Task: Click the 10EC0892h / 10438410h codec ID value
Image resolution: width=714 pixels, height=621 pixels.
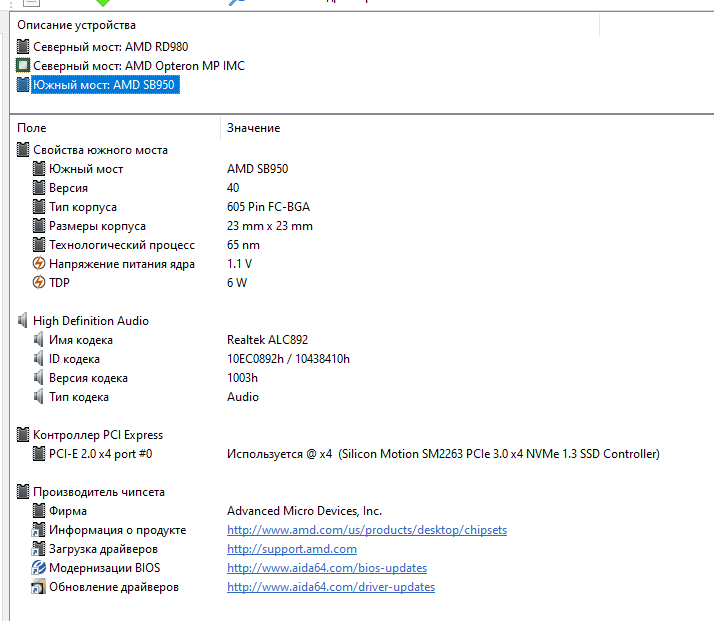Action: (289, 359)
